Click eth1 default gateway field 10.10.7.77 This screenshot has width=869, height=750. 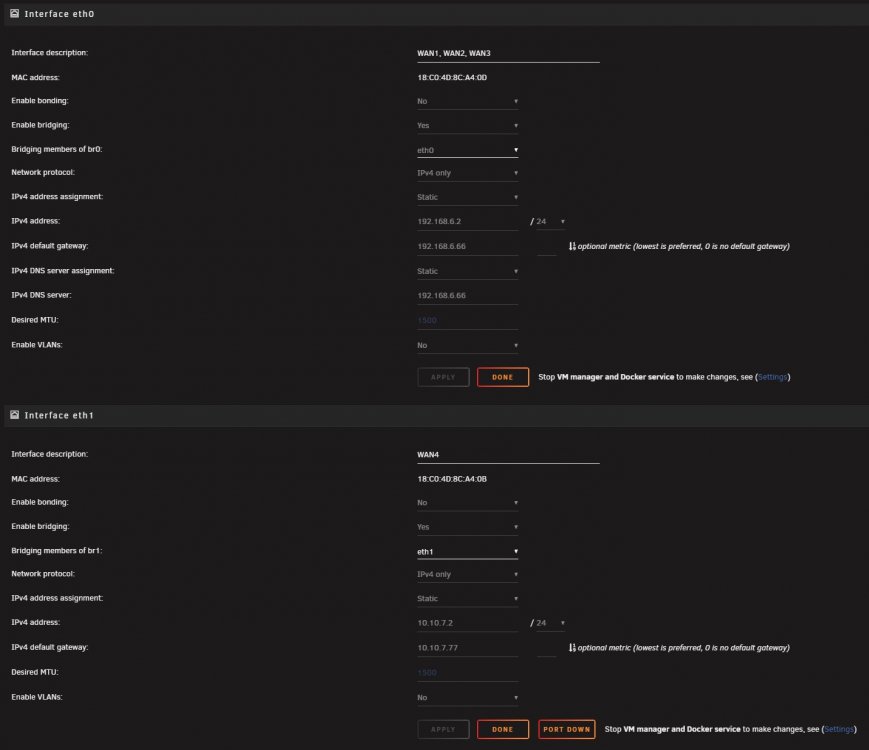467,648
